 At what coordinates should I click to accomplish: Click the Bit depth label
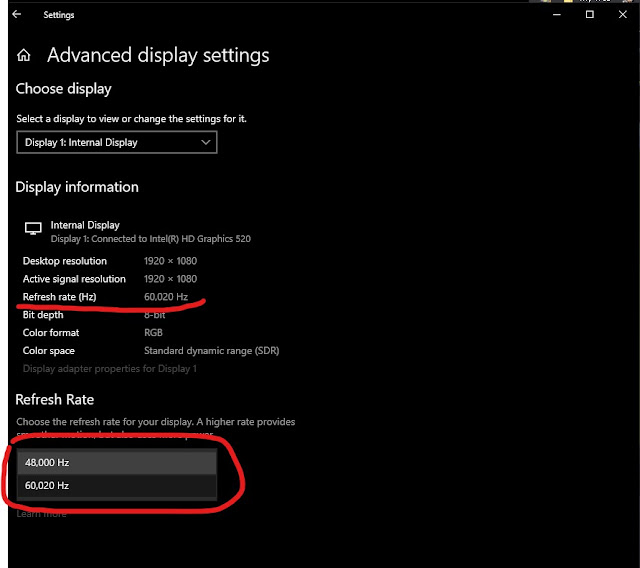[43, 315]
